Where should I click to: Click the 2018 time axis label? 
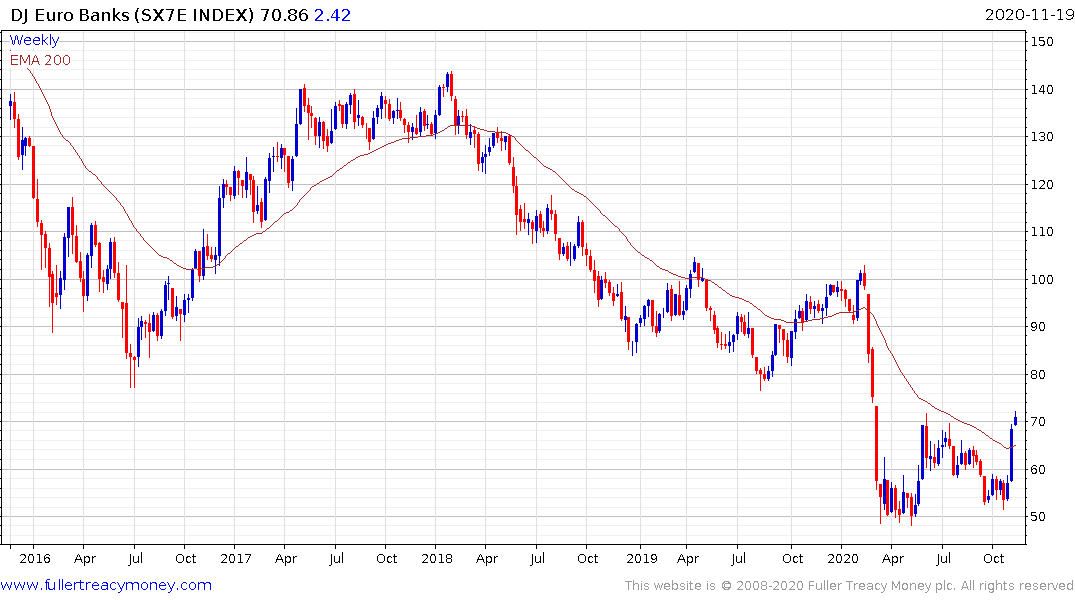[437, 558]
